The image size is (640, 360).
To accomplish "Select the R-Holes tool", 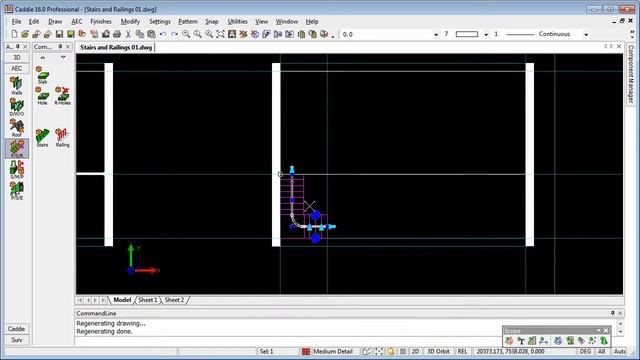I will click(x=62, y=96).
